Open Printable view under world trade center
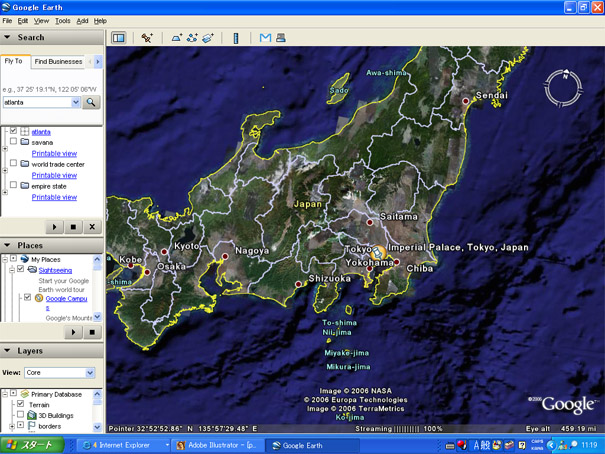The height and width of the screenshot is (454, 605). pos(54,175)
